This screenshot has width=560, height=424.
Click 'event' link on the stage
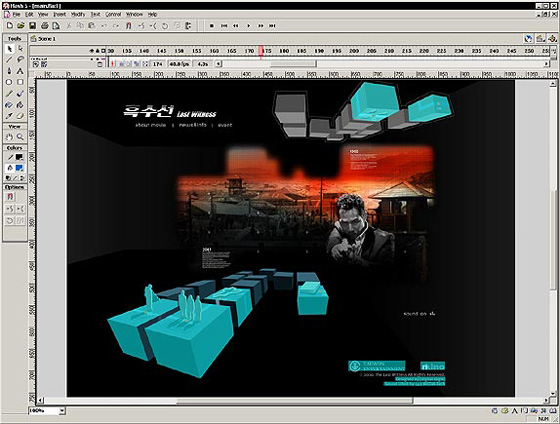click(x=225, y=125)
